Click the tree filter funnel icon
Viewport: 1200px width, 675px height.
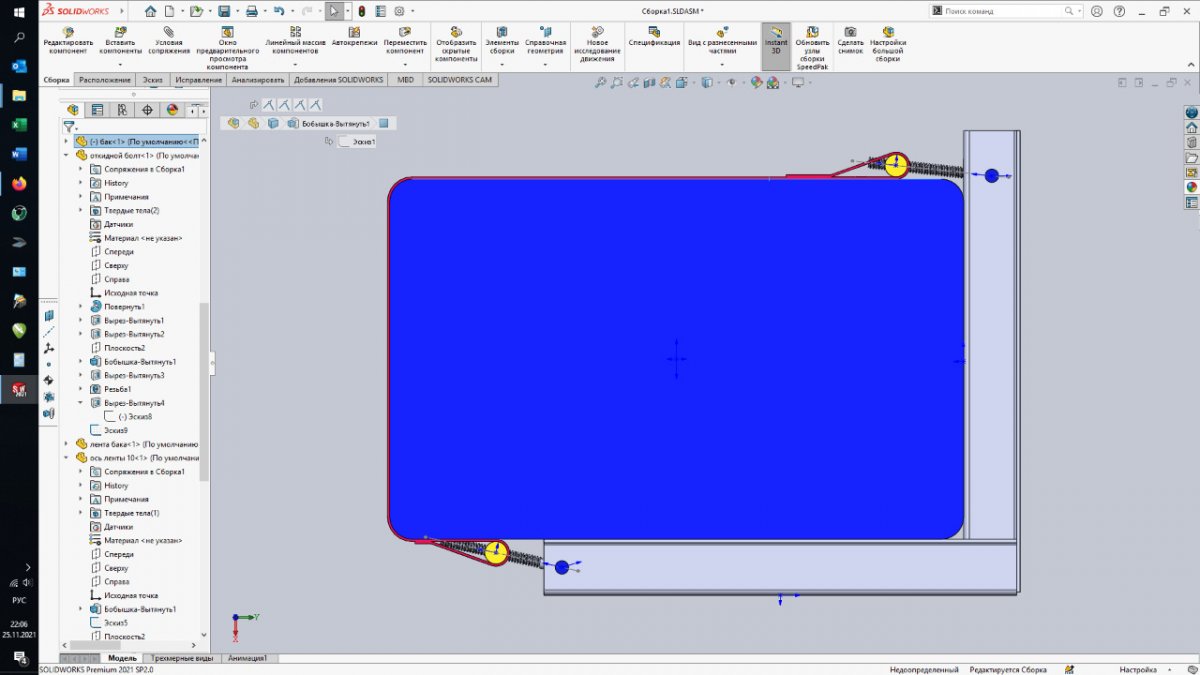(x=68, y=127)
